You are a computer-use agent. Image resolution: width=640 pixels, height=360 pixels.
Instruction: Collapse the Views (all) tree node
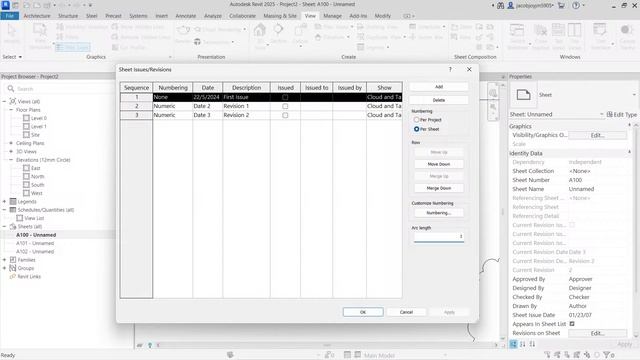click(4, 101)
